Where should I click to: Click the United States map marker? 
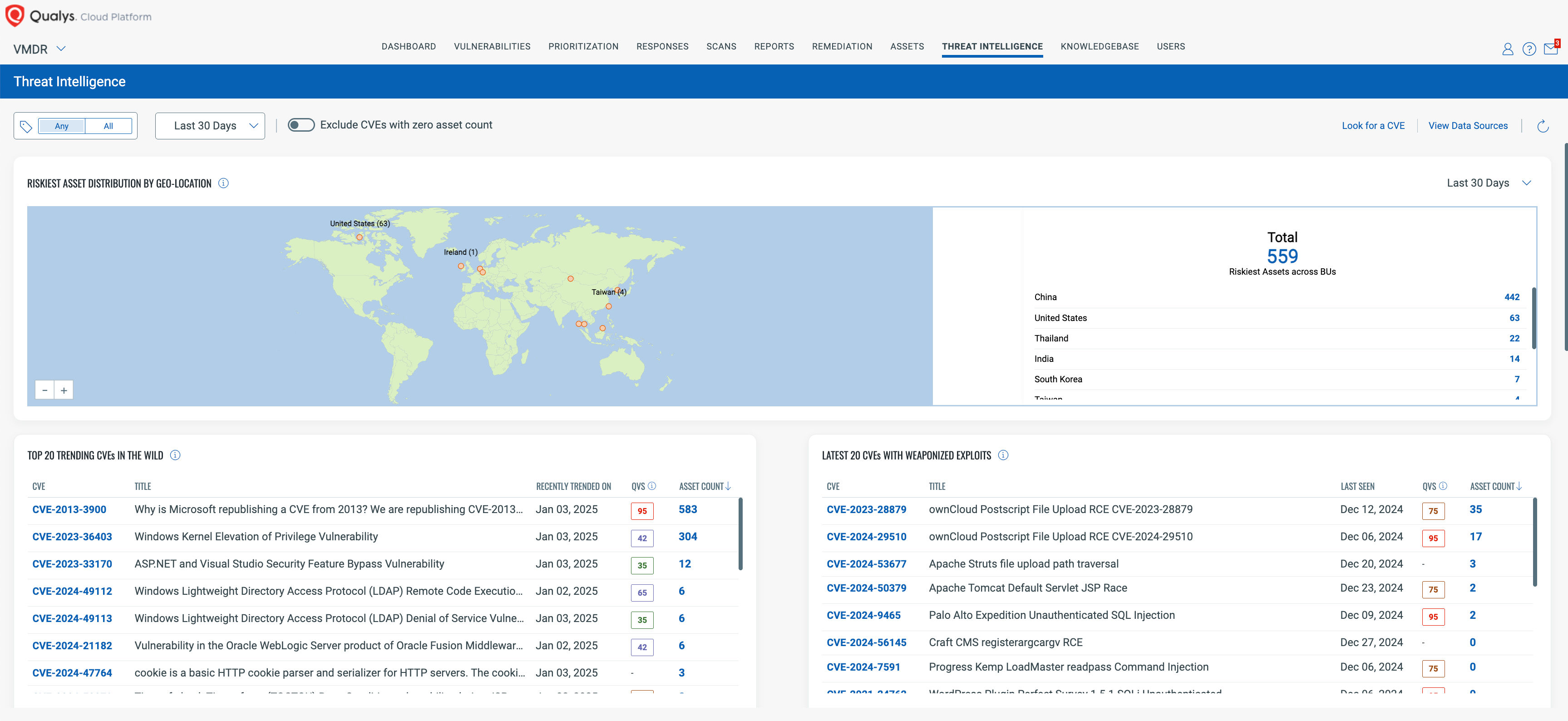pos(359,237)
